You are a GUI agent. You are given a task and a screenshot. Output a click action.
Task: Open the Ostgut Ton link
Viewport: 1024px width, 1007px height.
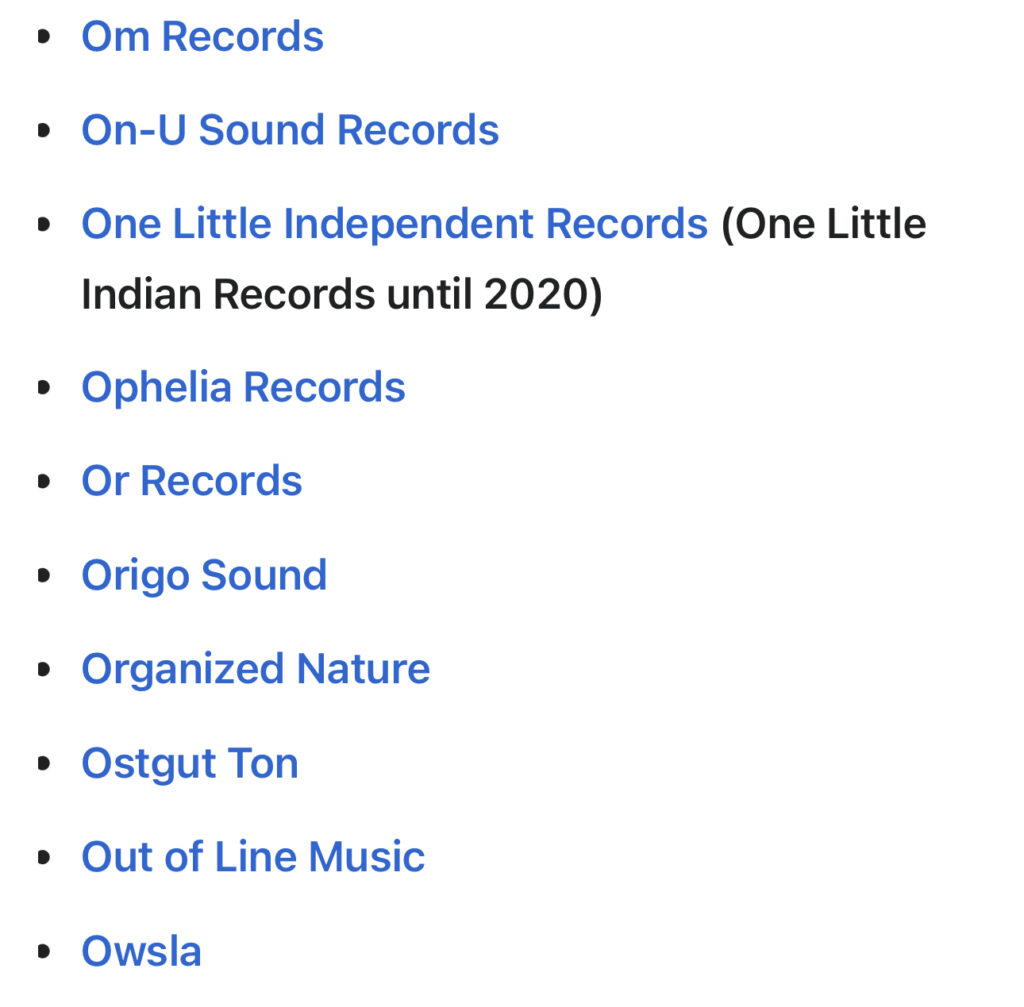click(x=190, y=764)
